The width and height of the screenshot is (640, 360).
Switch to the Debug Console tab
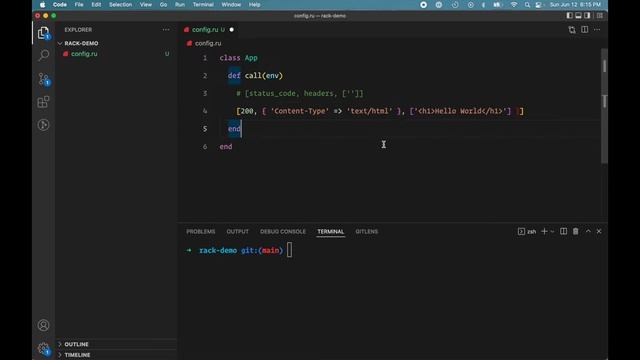(x=283, y=231)
